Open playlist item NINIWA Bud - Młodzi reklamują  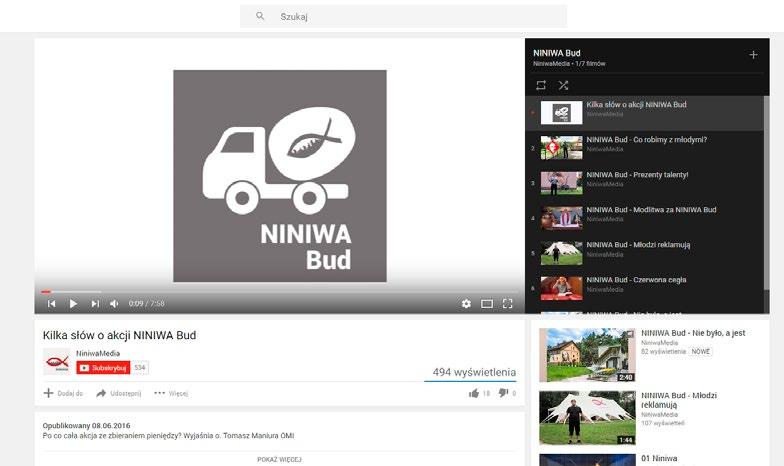(645, 253)
